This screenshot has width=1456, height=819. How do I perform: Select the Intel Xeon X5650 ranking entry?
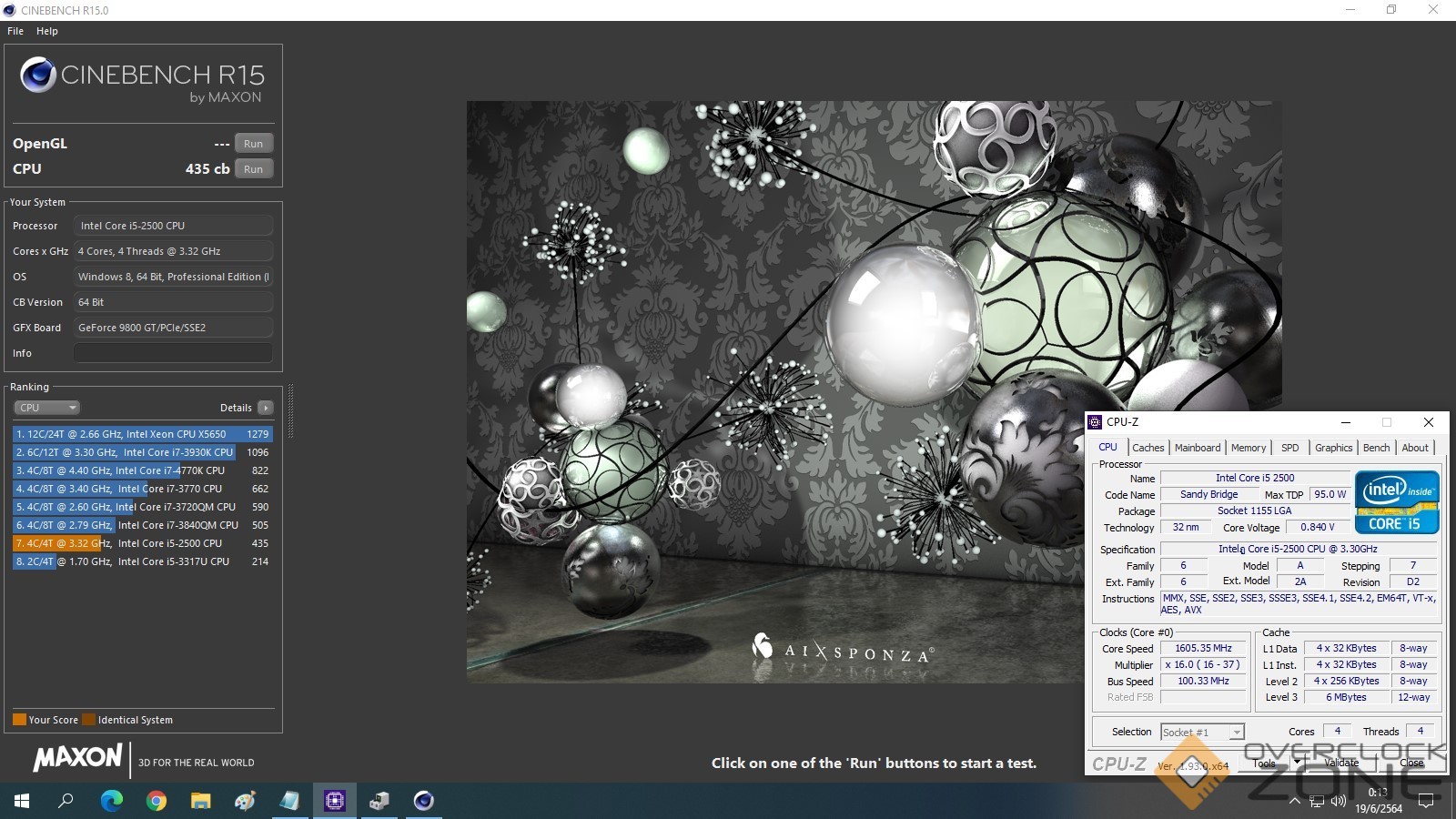(x=142, y=434)
